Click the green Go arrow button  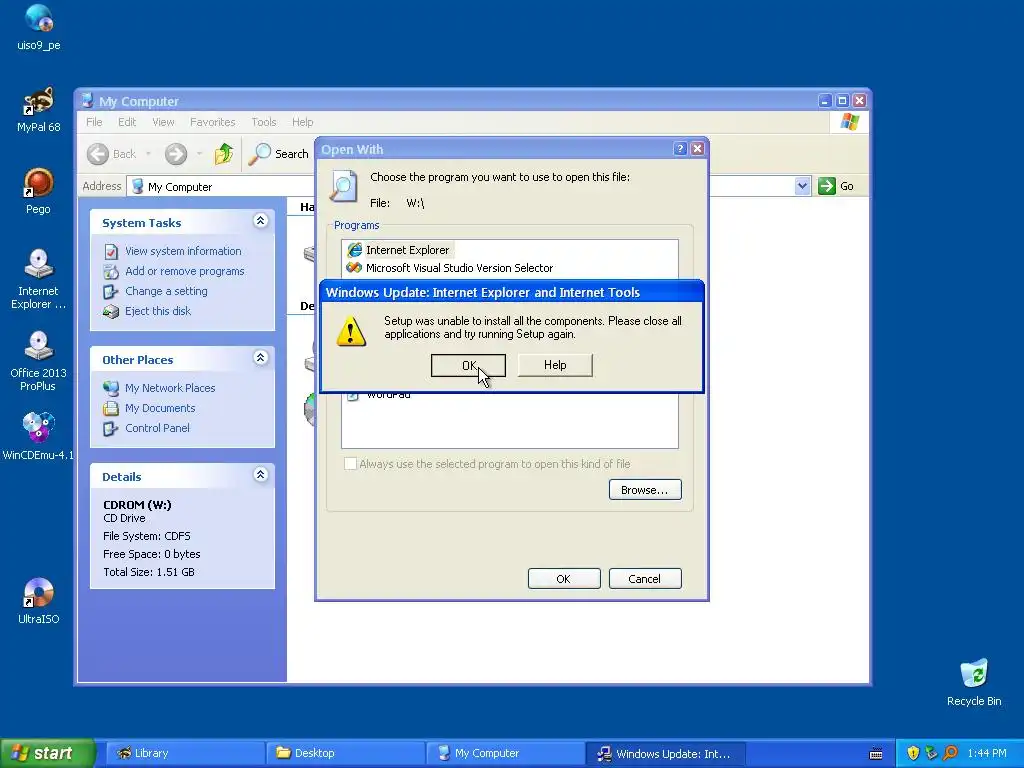pos(827,186)
